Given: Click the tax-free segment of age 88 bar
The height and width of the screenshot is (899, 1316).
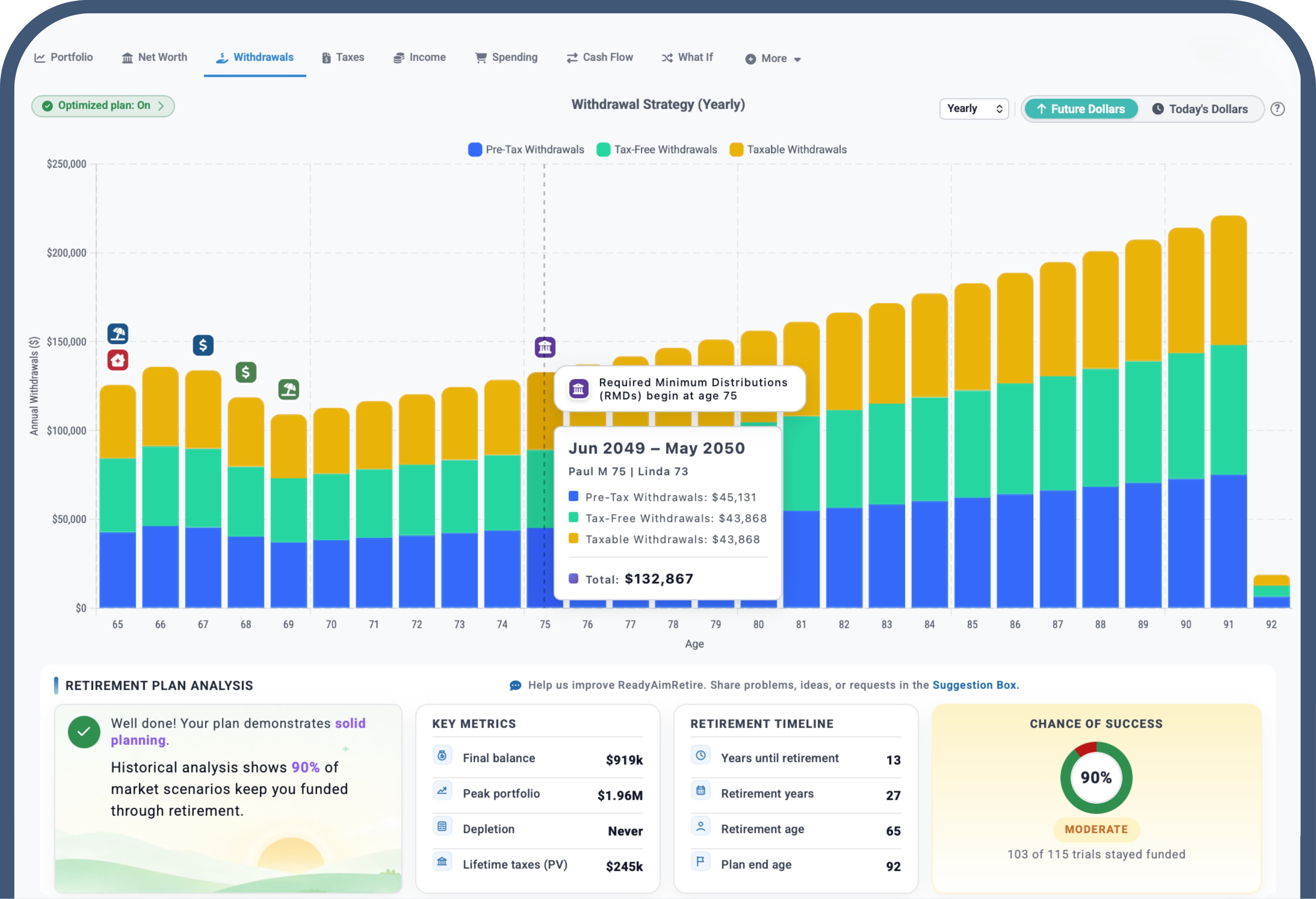Looking at the screenshot, I should pyautogui.click(x=1100, y=428).
